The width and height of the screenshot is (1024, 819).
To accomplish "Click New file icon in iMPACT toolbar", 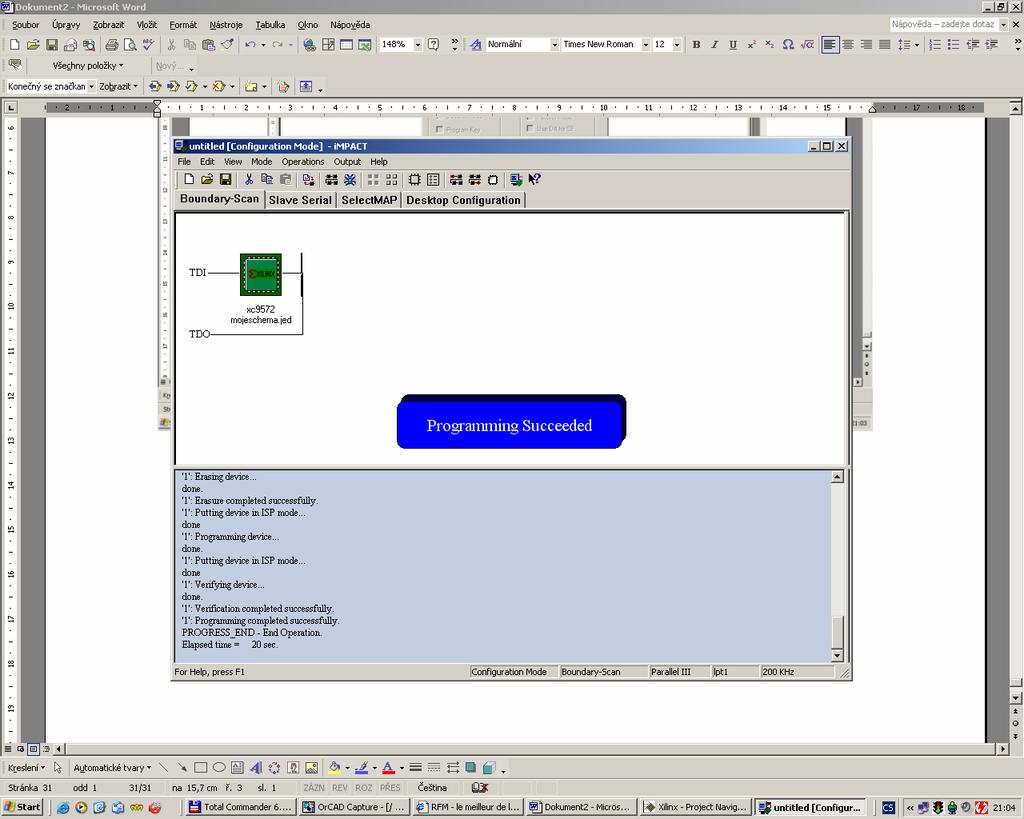I will (189, 180).
